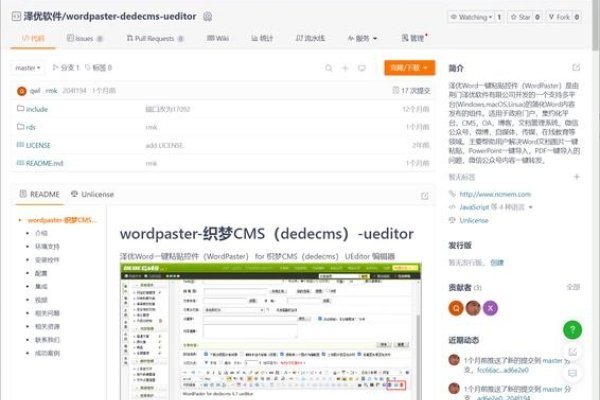Add a tag with the sidebar plus icon
Image resolution: width=600 pixels, height=400 pixels.
[576, 177]
